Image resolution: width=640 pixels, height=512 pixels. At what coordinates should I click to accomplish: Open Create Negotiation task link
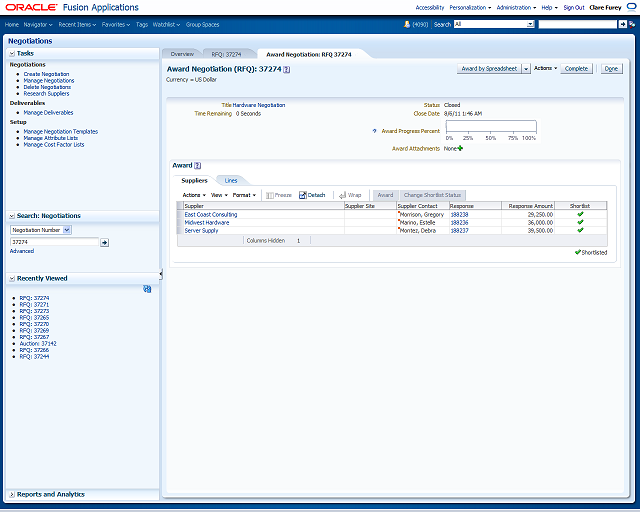(x=47, y=74)
